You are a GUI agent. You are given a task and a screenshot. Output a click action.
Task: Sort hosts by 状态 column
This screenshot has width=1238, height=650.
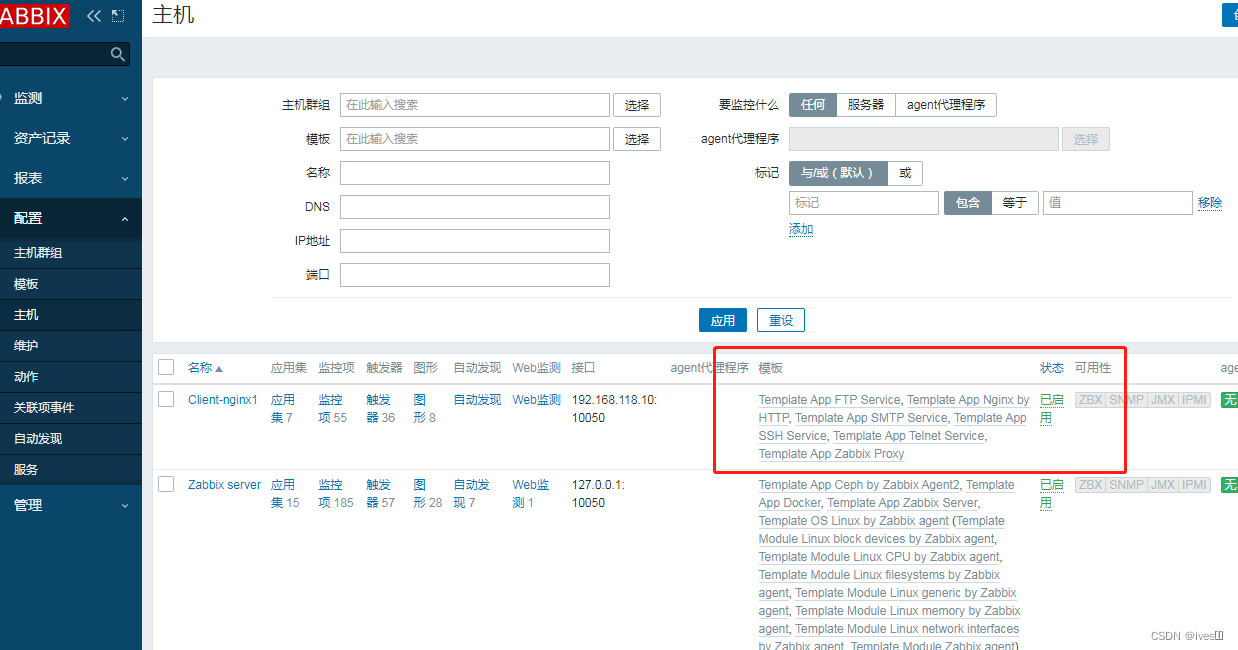[1052, 368]
